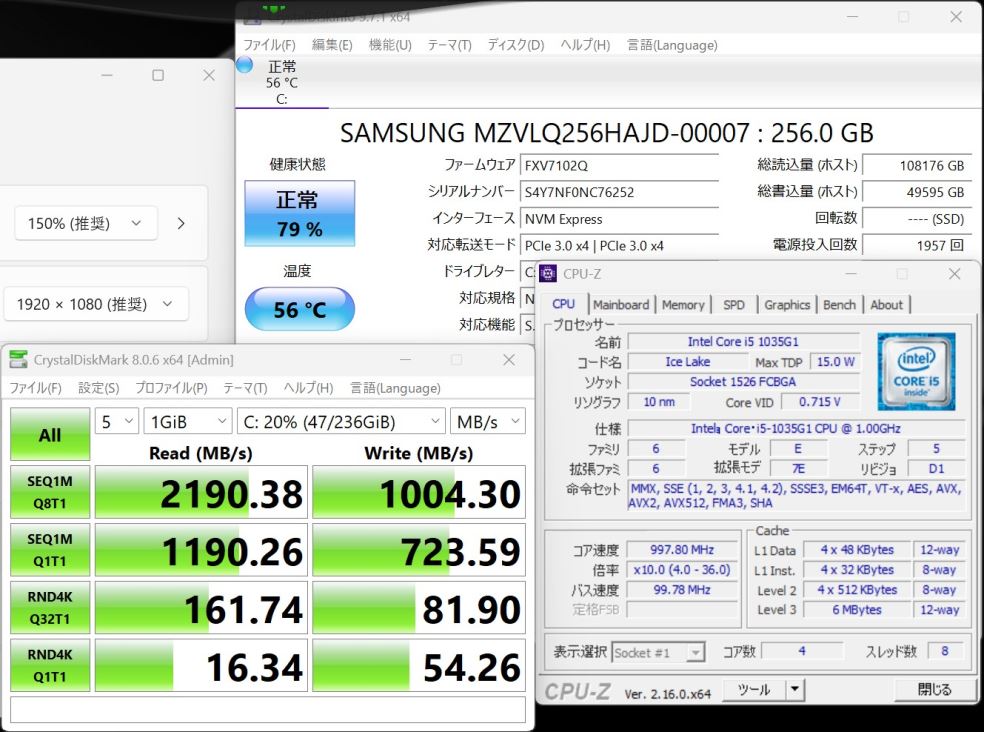Screen dimensions: 984x732
Task: Open the プロファイル(P) menu in CrystalDiskMark
Action: pyautogui.click(x=171, y=388)
